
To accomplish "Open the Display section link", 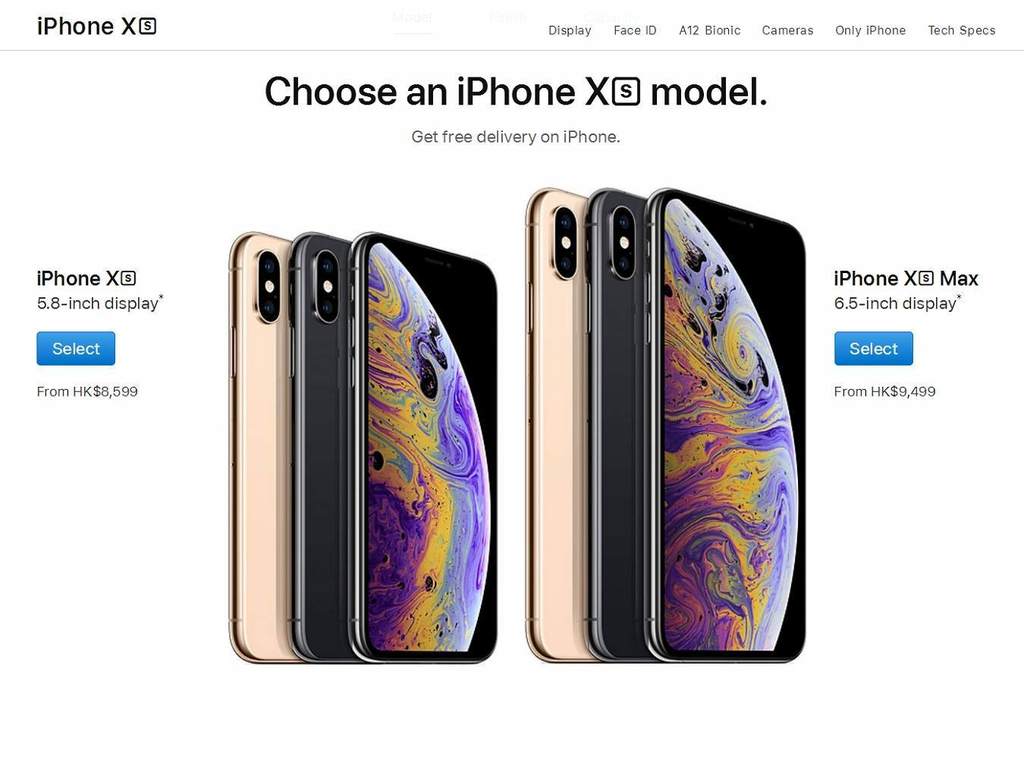I will point(569,30).
